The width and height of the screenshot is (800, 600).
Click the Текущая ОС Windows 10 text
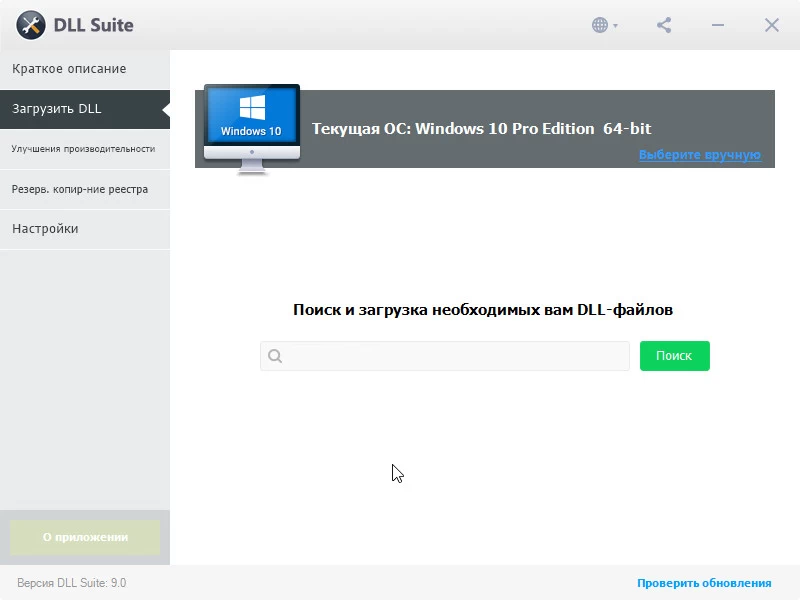point(481,129)
